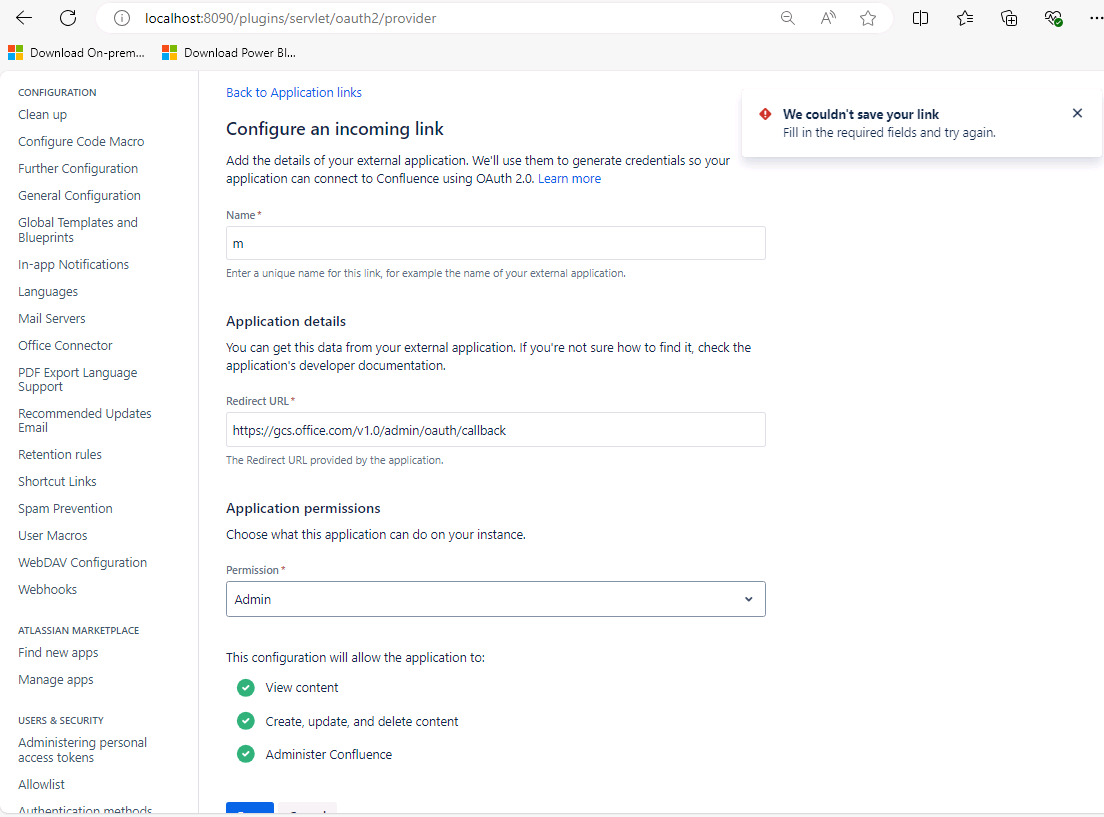Focus the Name input field

click(496, 243)
